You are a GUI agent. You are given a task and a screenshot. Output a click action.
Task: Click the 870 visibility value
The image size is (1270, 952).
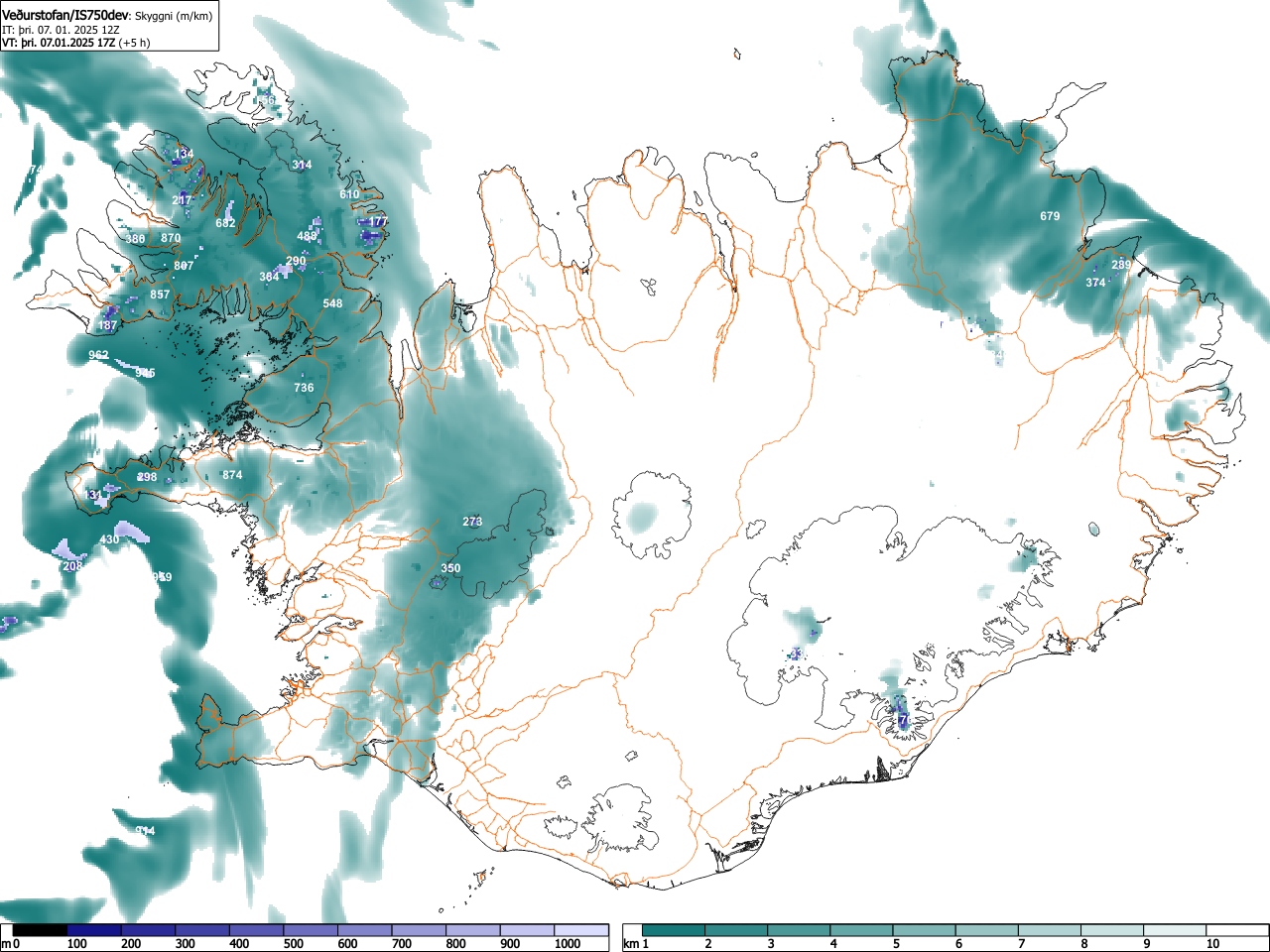click(171, 238)
